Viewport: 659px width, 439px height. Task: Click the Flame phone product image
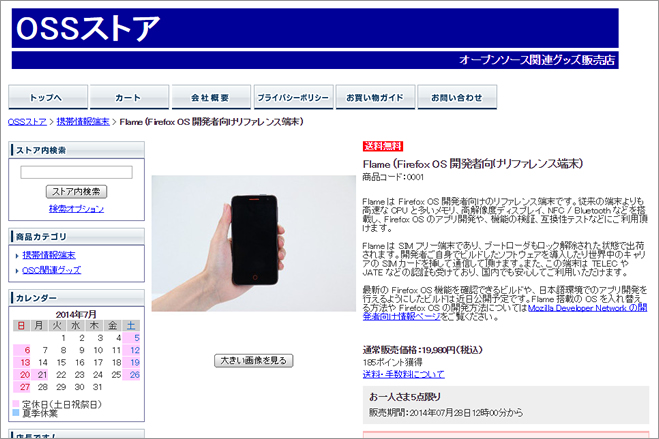click(x=253, y=243)
